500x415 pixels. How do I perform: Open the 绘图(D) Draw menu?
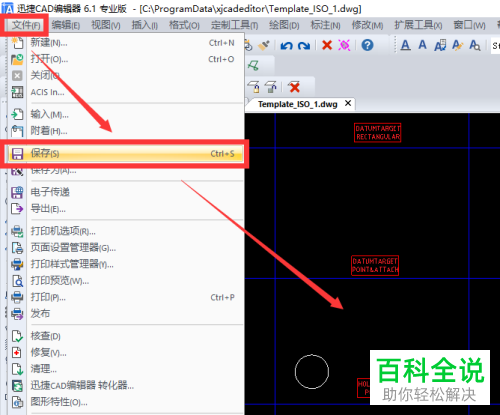pyautogui.click(x=284, y=25)
